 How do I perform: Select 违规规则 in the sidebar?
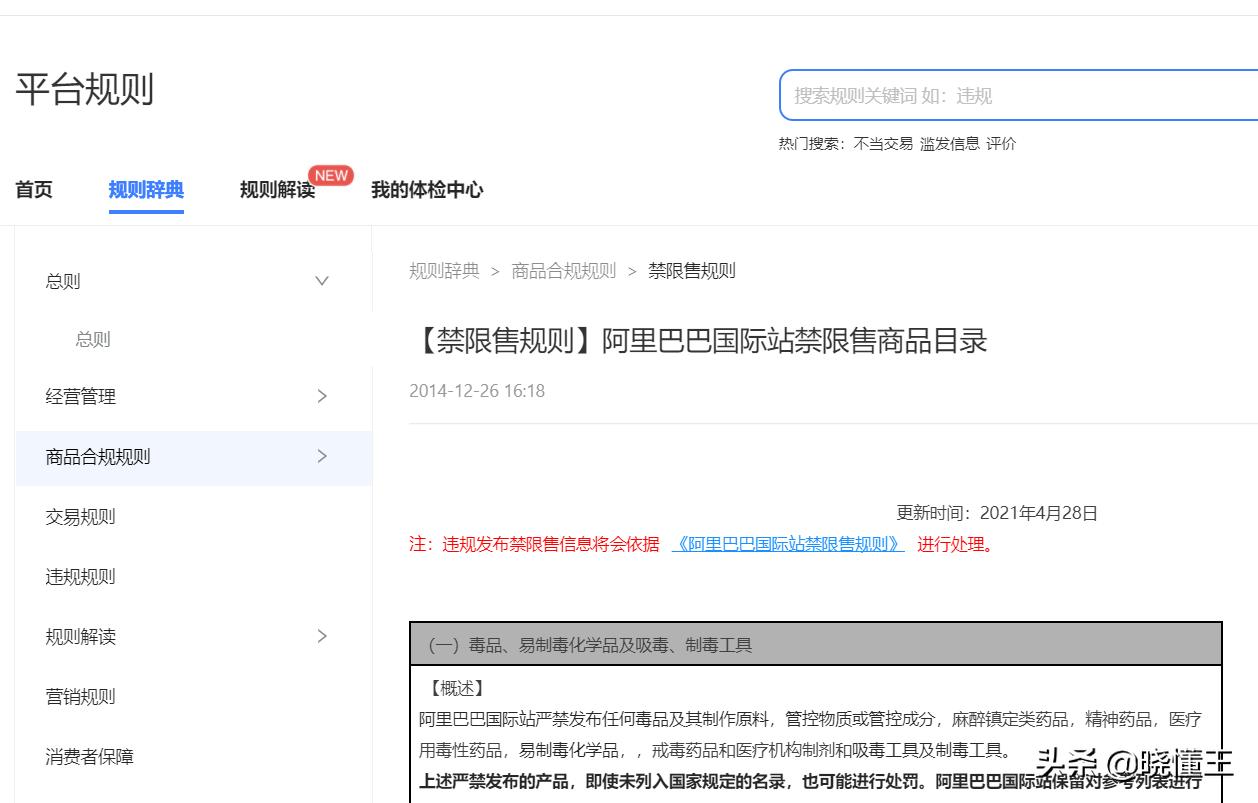coord(80,576)
